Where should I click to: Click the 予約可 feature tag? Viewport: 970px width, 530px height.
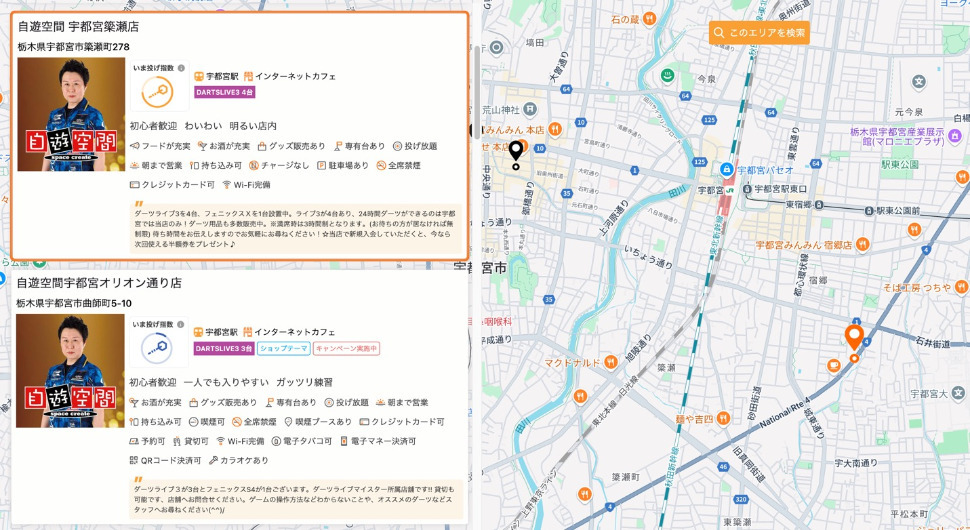point(147,441)
